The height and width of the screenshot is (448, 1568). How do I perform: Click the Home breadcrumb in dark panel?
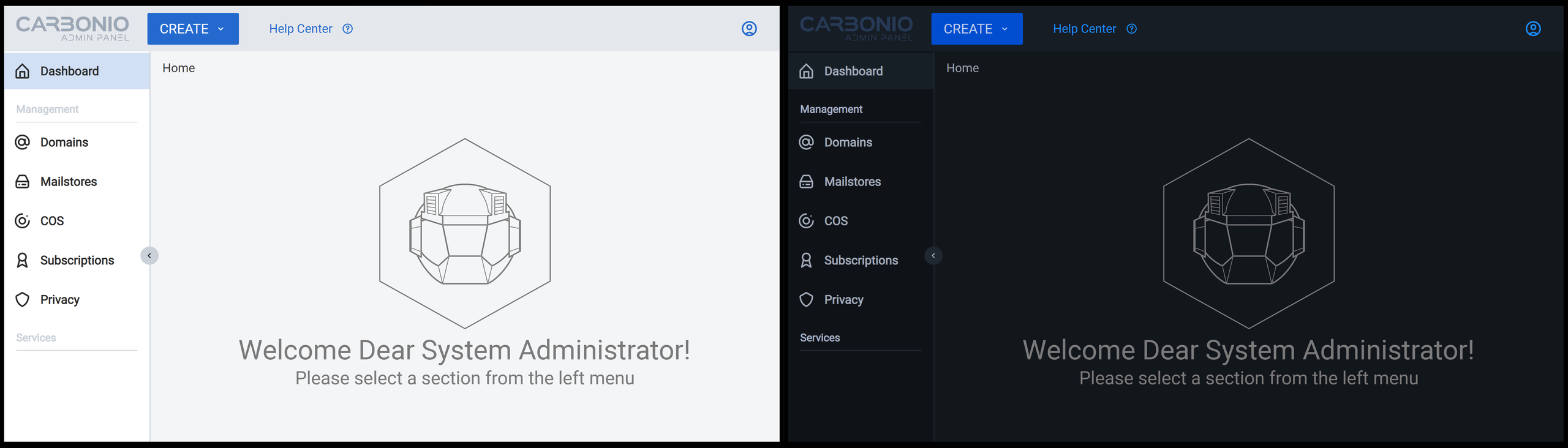point(962,68)
